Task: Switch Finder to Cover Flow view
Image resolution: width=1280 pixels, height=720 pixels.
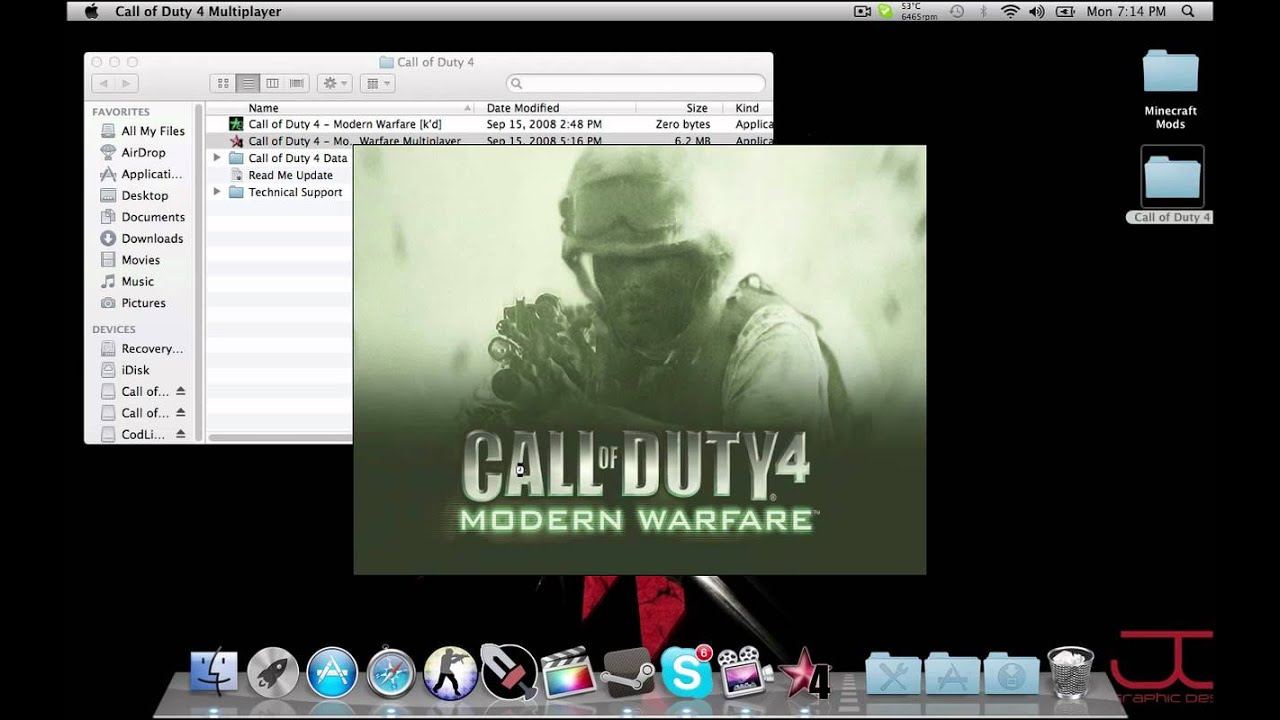Action: point(296,84)
